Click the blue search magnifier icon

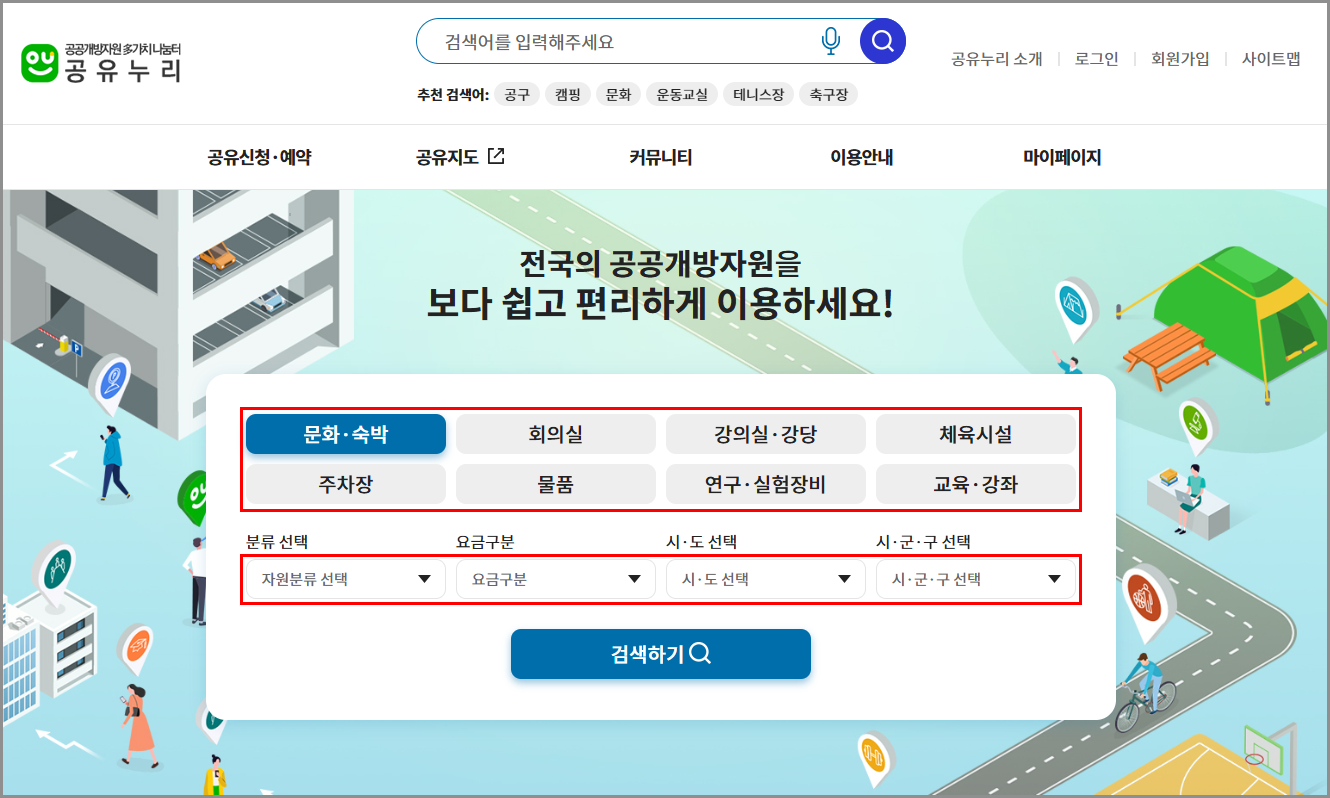[x=881, y=40]
